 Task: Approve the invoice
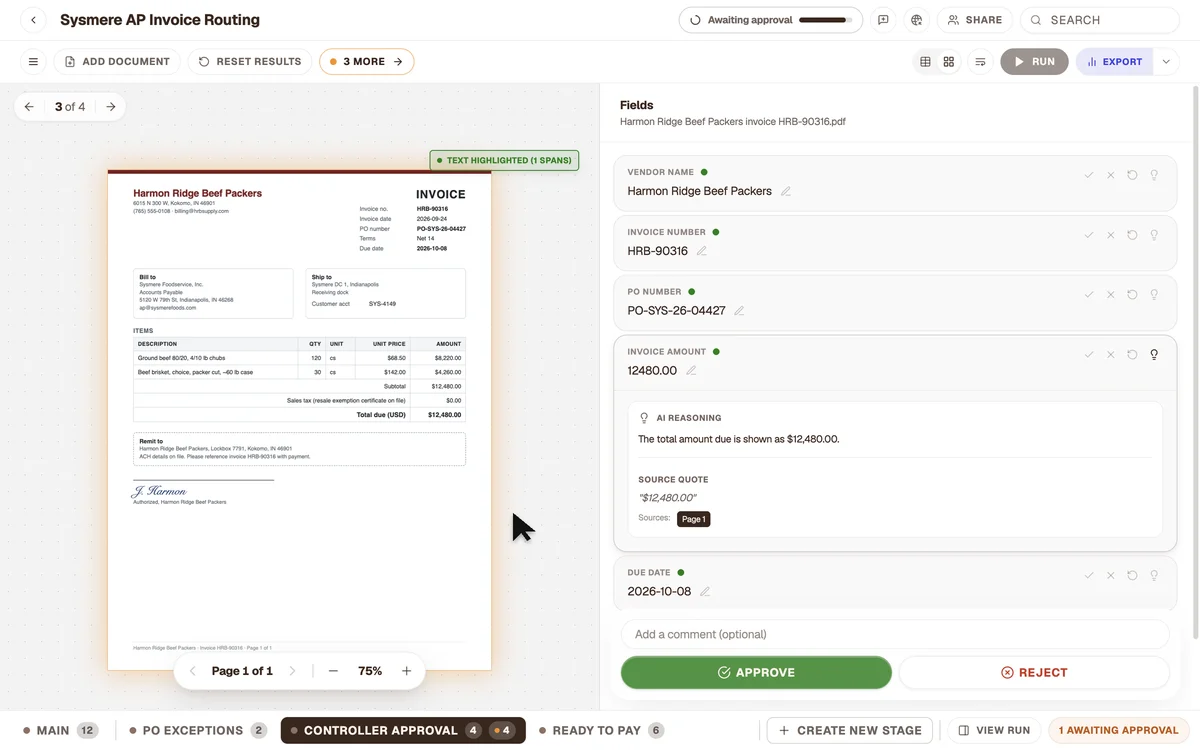point(756,673)
